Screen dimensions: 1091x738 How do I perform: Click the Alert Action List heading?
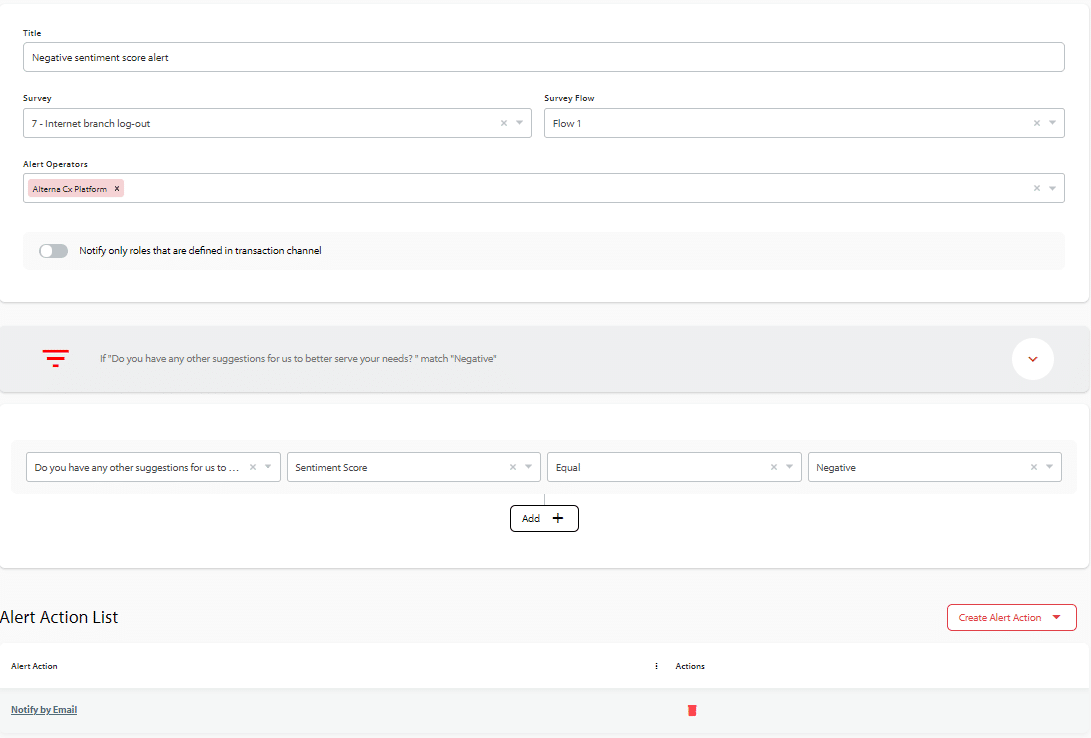tap(59, 618)
